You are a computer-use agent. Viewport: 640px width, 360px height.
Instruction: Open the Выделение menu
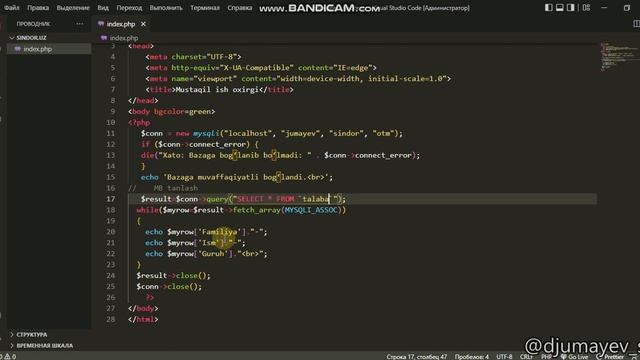click(73, 8)
